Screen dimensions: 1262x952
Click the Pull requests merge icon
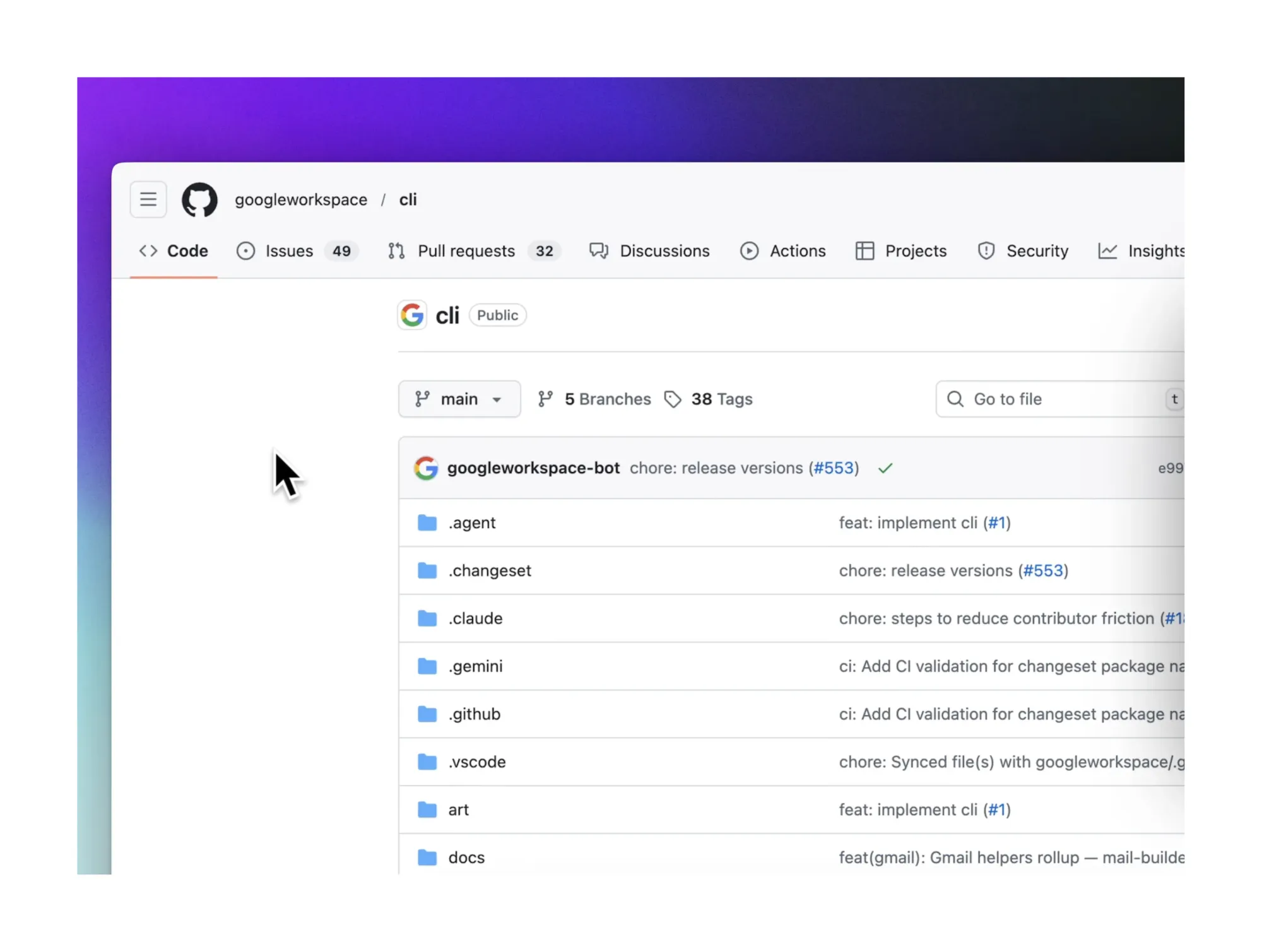tap(396, 251)
